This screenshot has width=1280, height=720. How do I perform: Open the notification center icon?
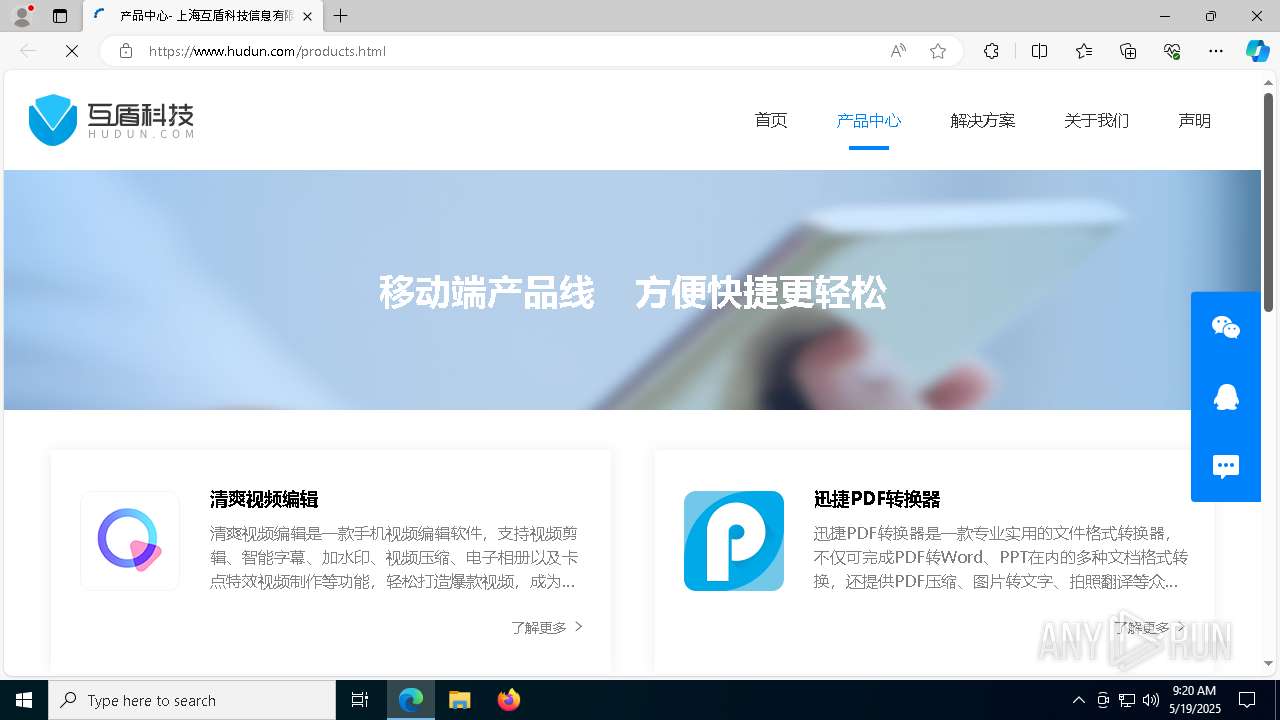click(x=1248, y=700)
